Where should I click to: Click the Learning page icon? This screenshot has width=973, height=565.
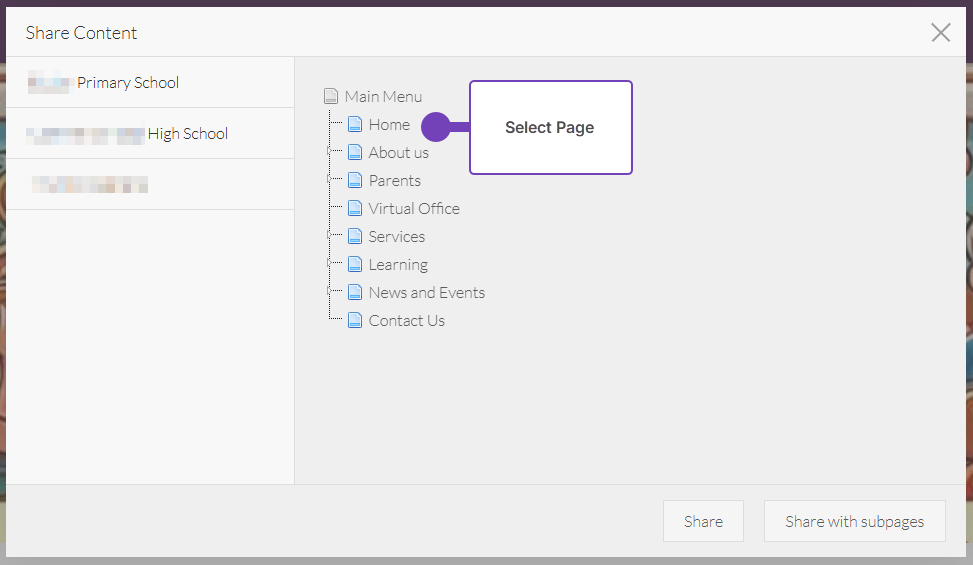[x=355, y=265]
